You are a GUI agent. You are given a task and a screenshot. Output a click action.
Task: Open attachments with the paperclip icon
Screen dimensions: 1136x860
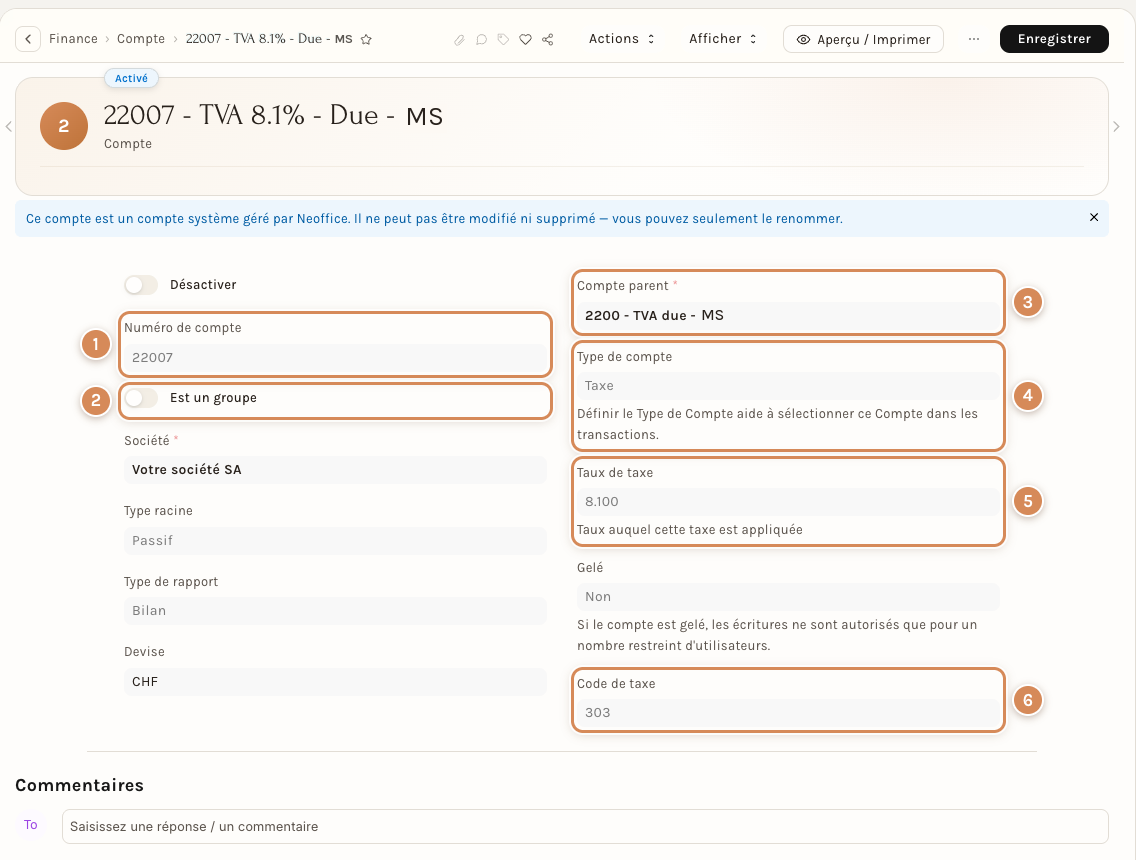click(x=459, y=40)
